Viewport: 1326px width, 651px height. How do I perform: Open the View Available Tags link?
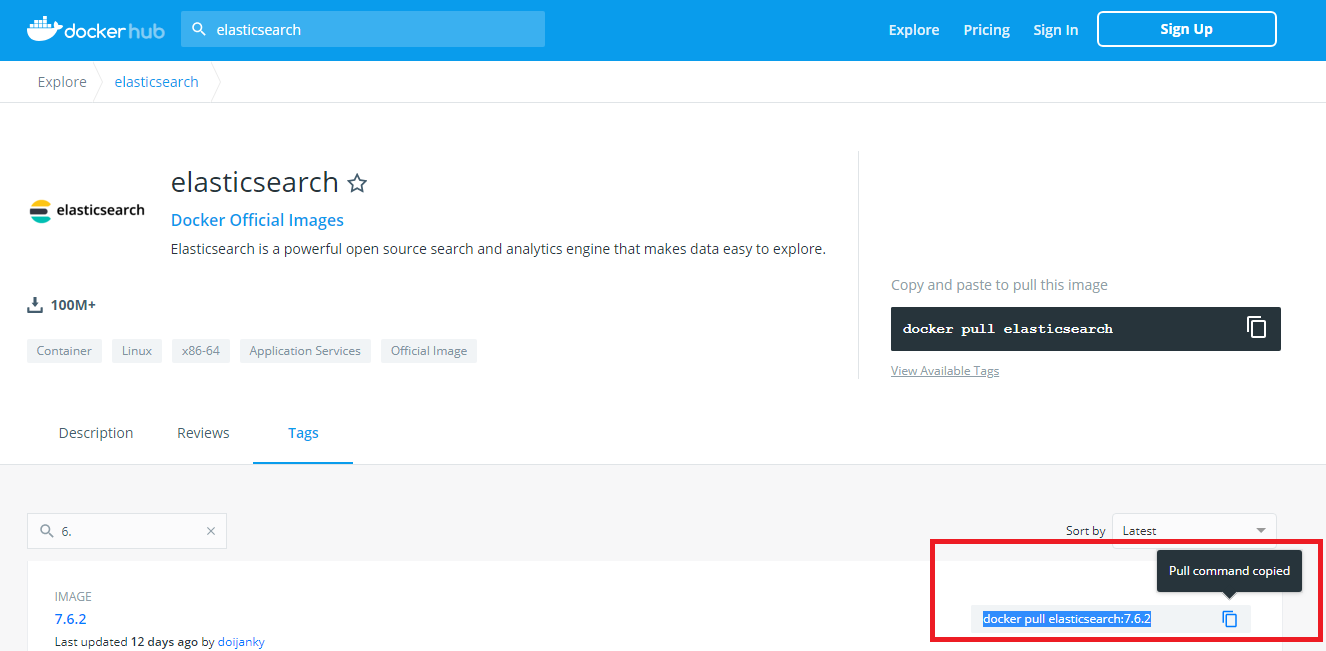[x=945, y=371]
